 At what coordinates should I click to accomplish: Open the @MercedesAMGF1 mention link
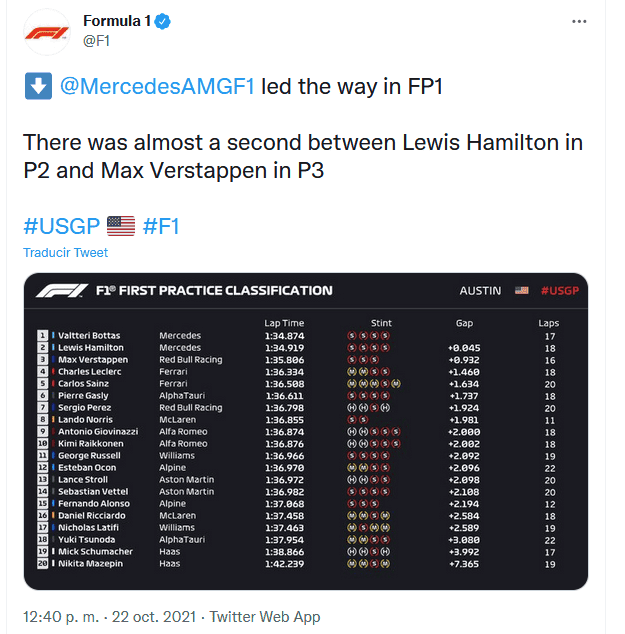tap(157, 87)
